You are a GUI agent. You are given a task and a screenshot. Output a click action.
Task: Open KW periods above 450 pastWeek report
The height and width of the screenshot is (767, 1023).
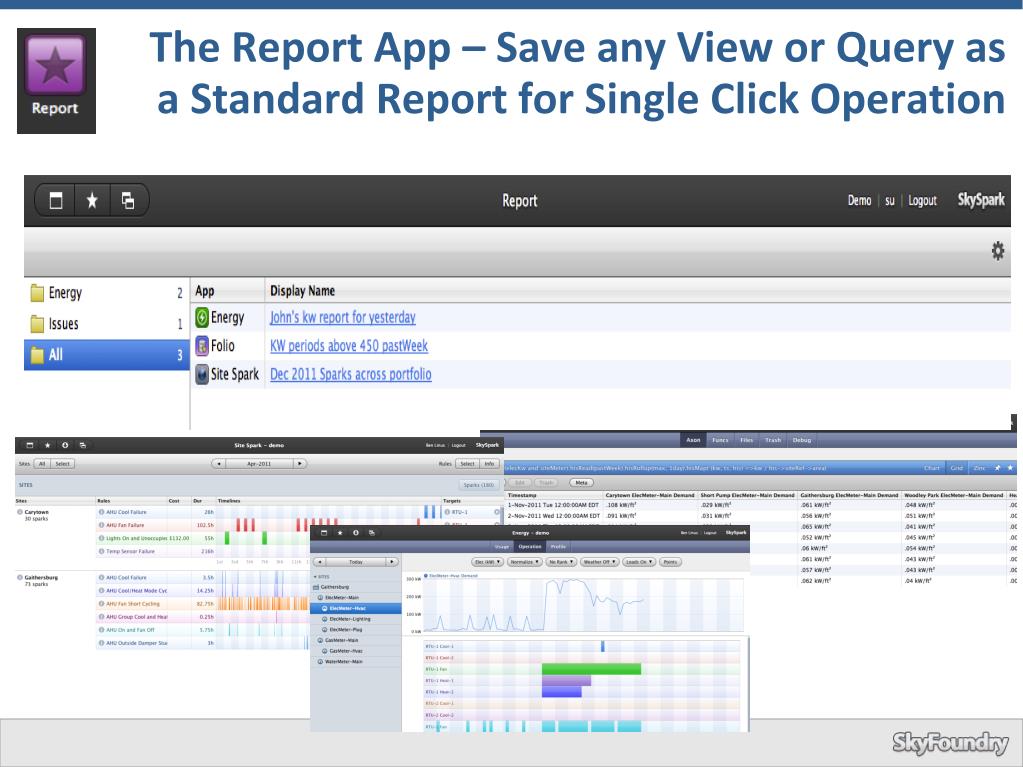tap(349, 346)
